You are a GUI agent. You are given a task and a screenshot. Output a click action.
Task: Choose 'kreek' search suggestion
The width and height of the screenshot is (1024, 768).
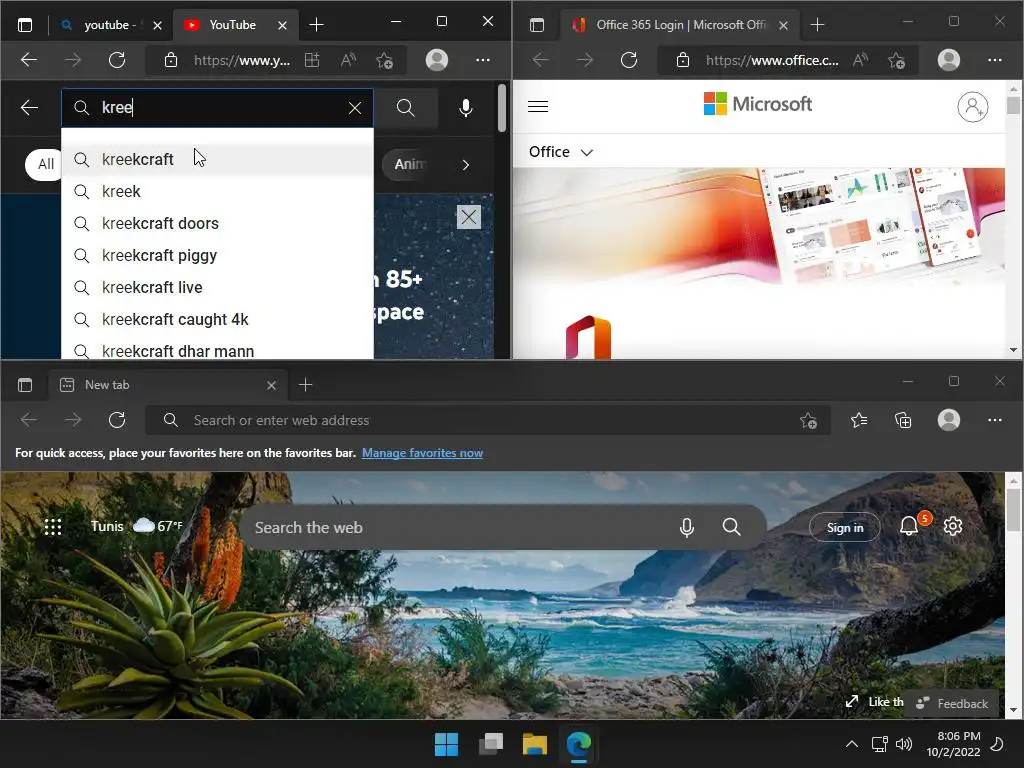[x=217, y=191]
